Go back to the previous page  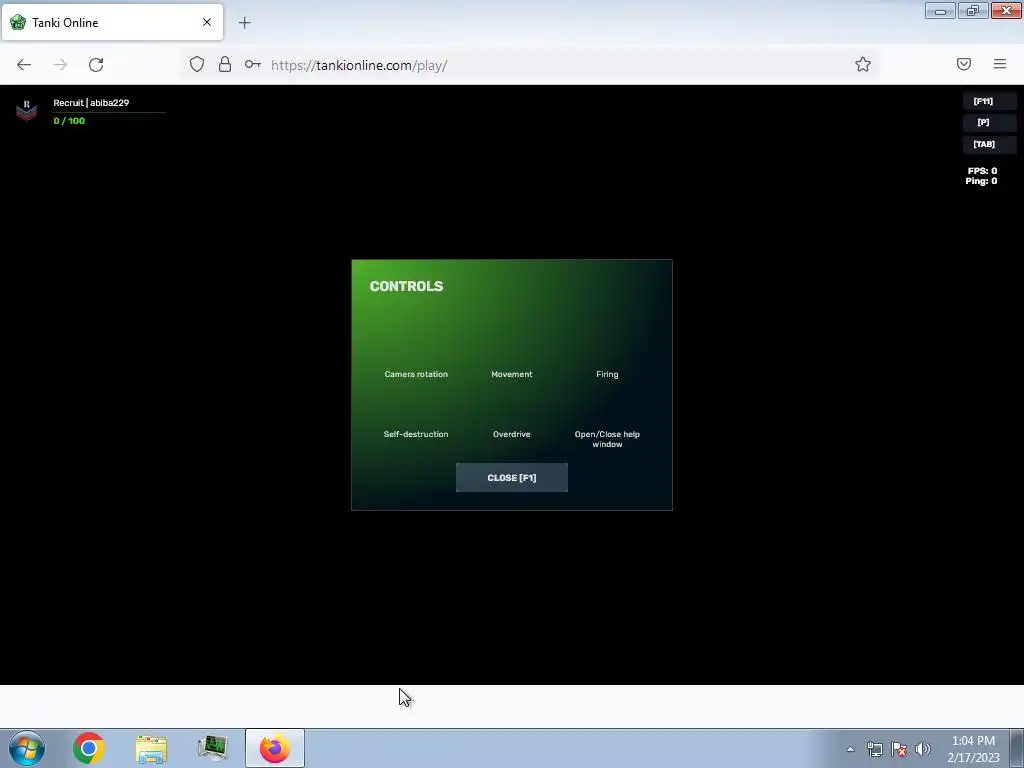(24, 65)
